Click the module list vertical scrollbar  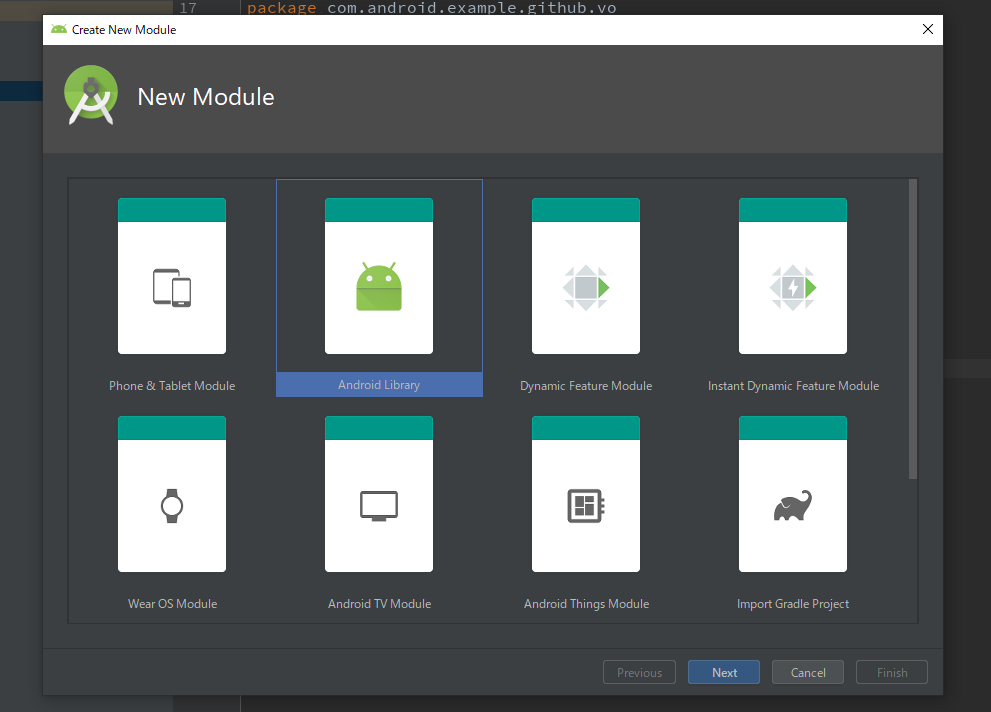pos(912,330)
